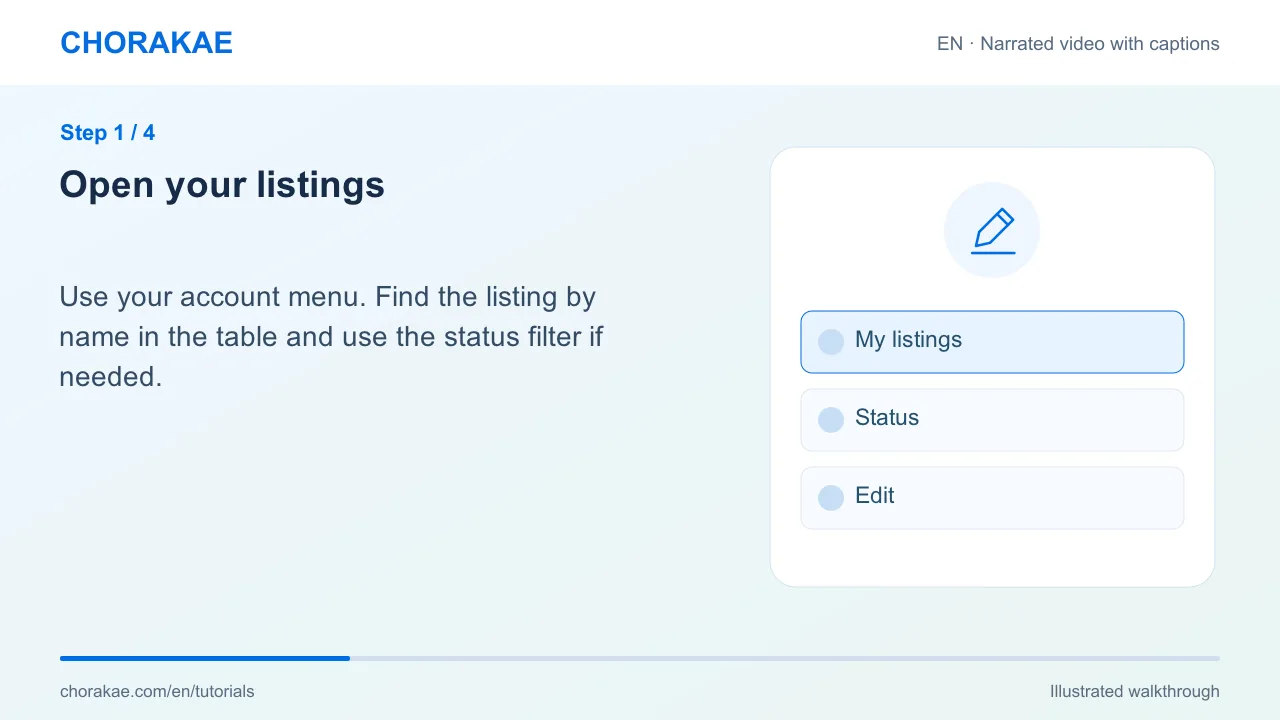The height and width of the screenshot is (720, 1280).
Task: Click the account menu instruction paragraph
Action: (331, 337)
